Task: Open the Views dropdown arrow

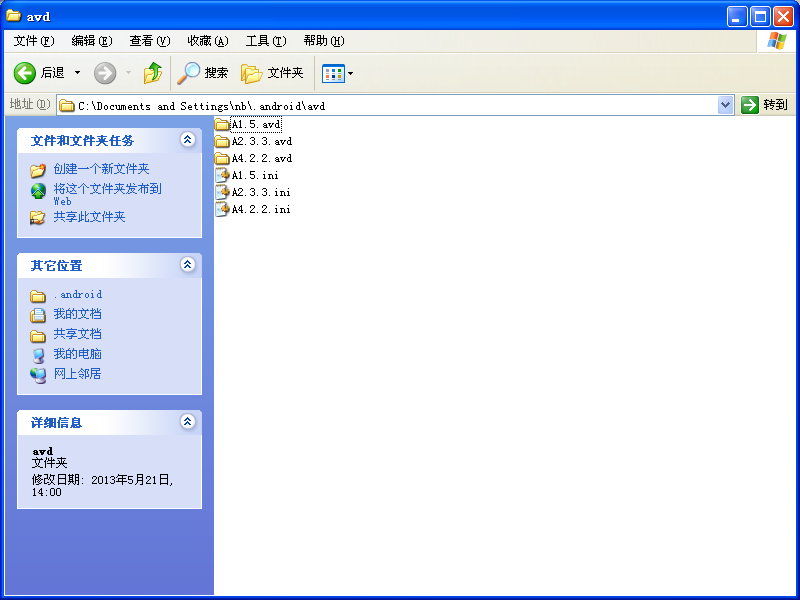Action: (351, 73)
